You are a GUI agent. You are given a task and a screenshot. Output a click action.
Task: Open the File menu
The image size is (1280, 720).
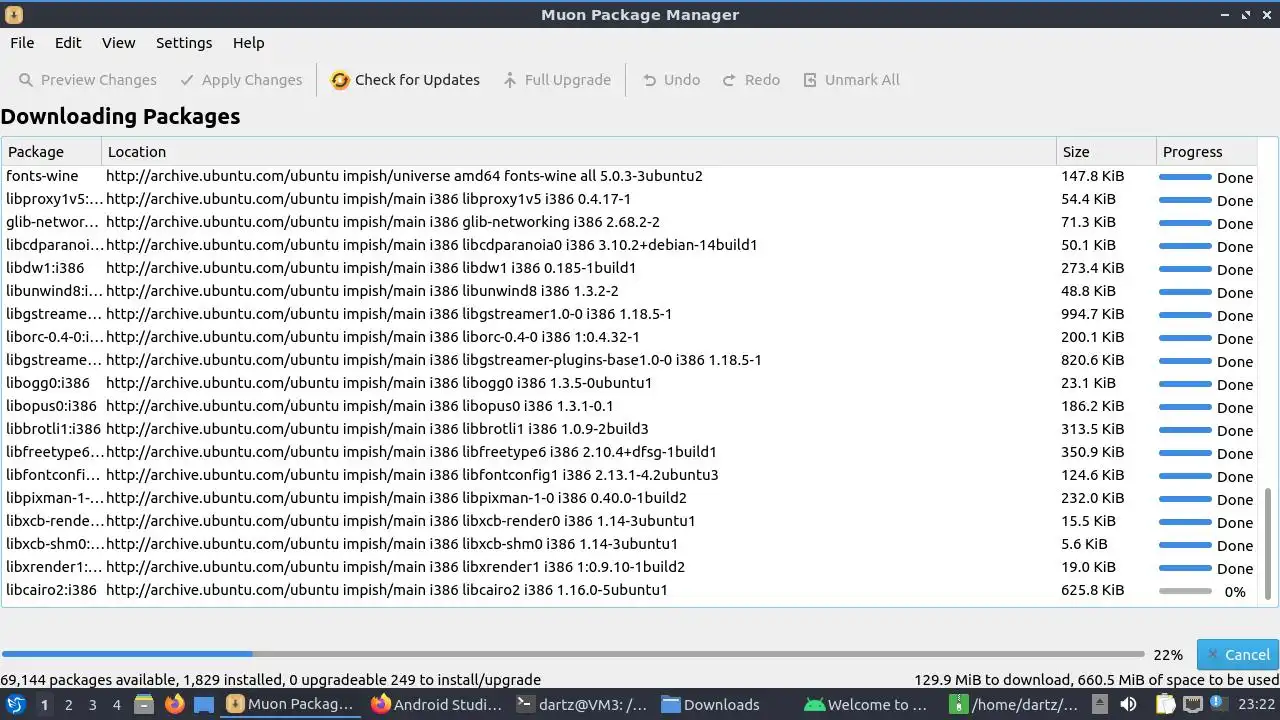22,43
